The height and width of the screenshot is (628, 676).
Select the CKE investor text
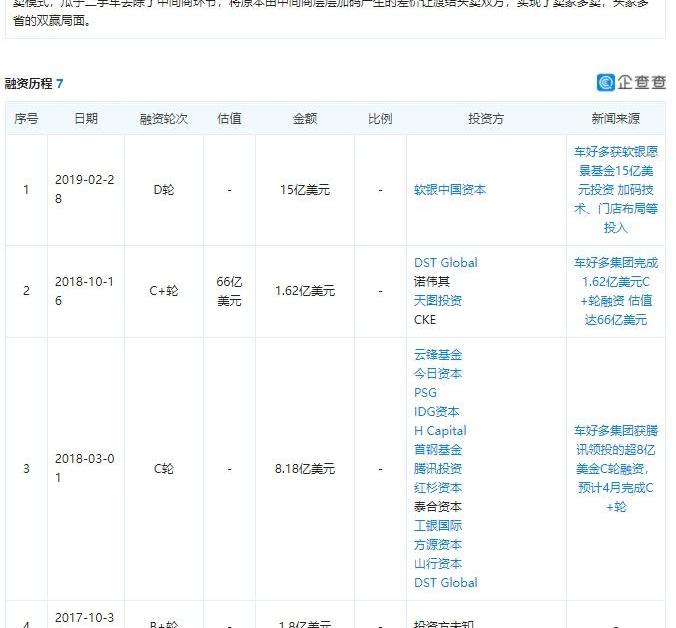coord(425,319)
